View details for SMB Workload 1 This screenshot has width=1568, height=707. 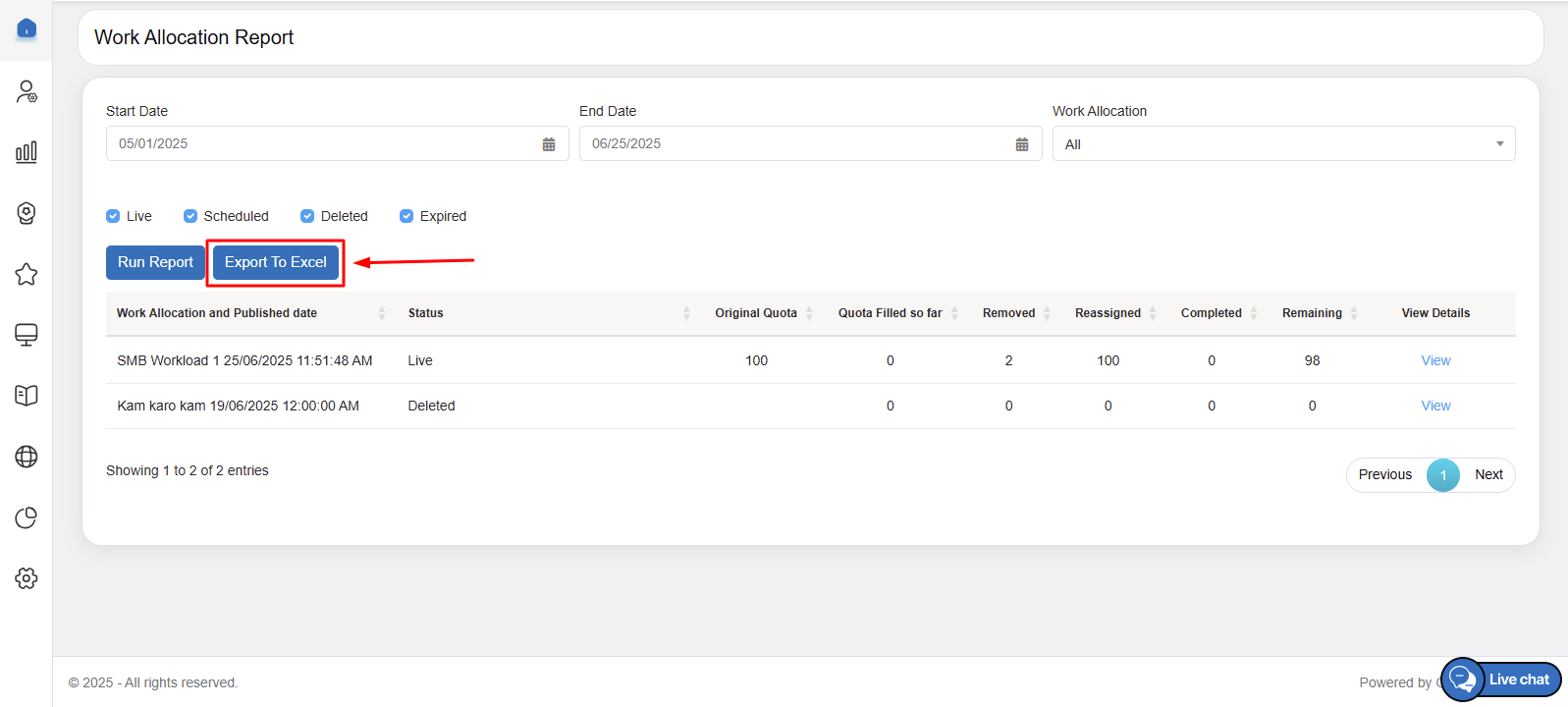[x=1435, y=360]
